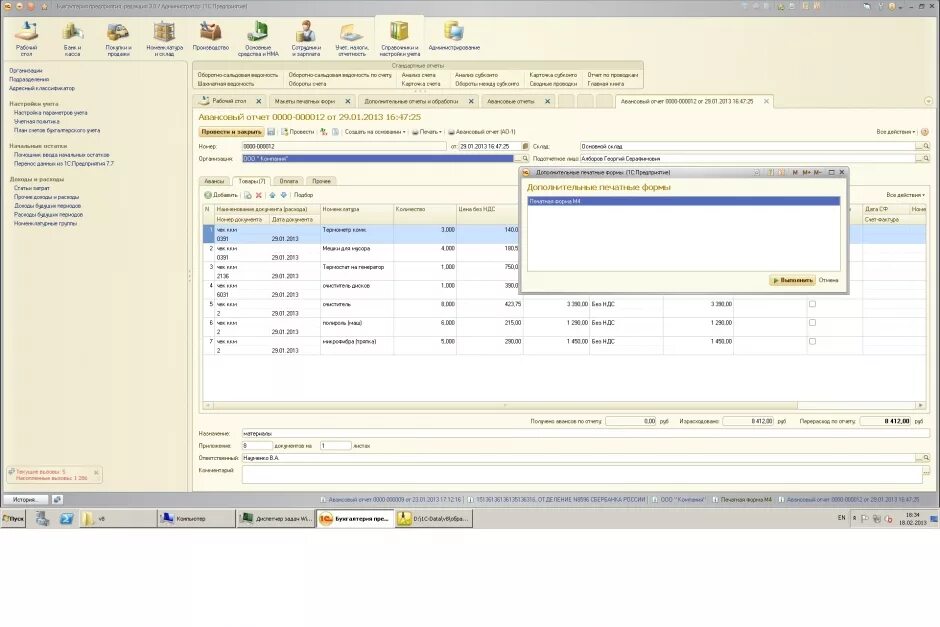Image resolution: width=940 pixels, height=627 pixels.
Task: Open the Производство section
Action: [x=210, y=36]
